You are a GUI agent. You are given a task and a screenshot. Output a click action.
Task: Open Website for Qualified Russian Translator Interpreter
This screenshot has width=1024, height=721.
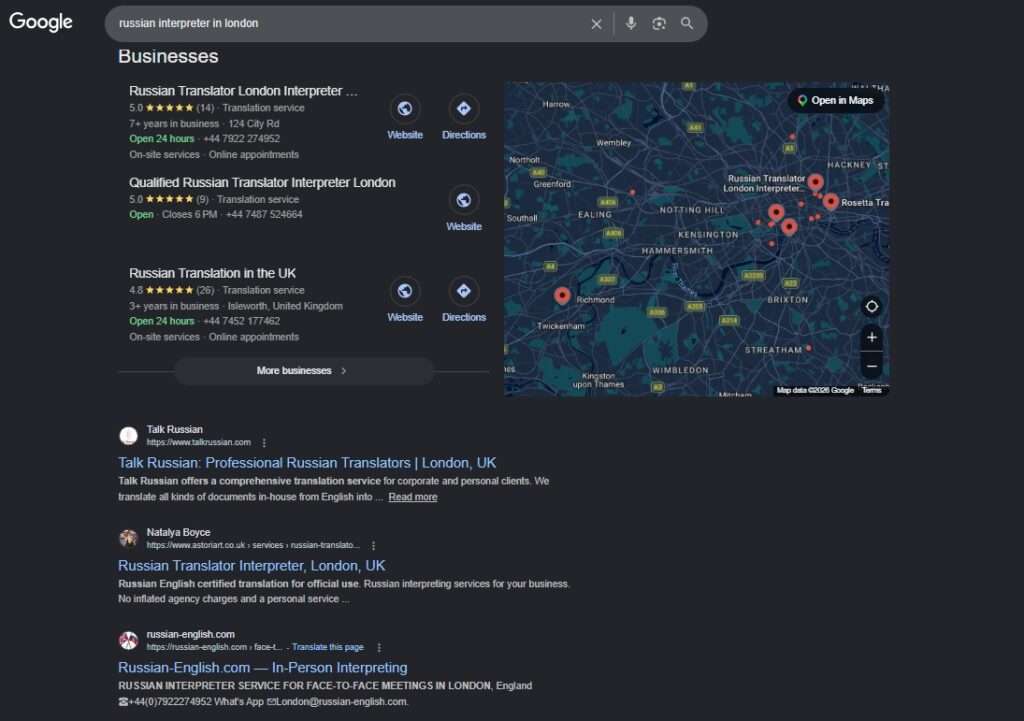(464, 209)
